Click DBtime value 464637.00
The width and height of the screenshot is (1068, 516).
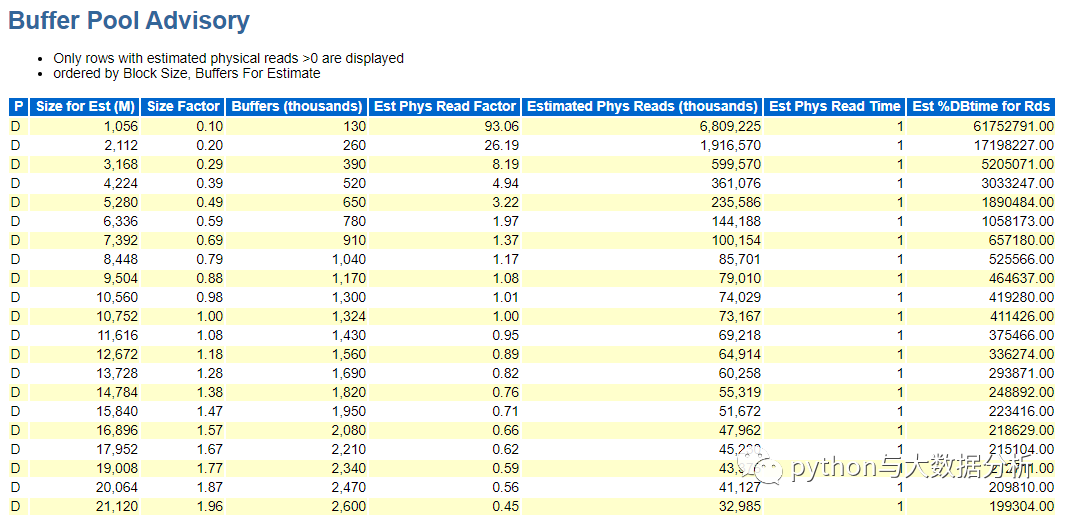coord(1022,278)
